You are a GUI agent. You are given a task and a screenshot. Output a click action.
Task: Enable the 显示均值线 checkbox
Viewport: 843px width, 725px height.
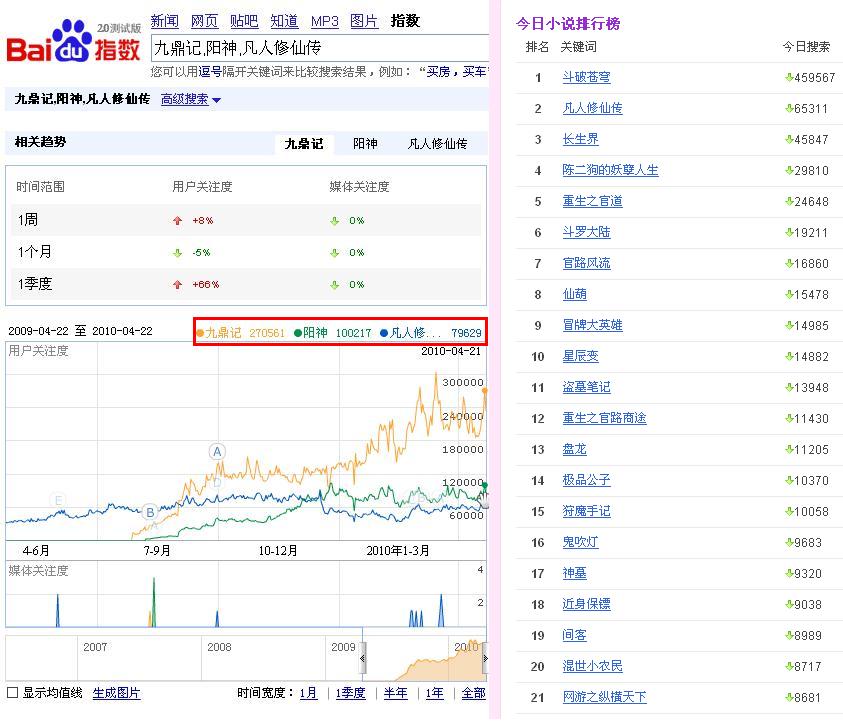coord(13,693)
